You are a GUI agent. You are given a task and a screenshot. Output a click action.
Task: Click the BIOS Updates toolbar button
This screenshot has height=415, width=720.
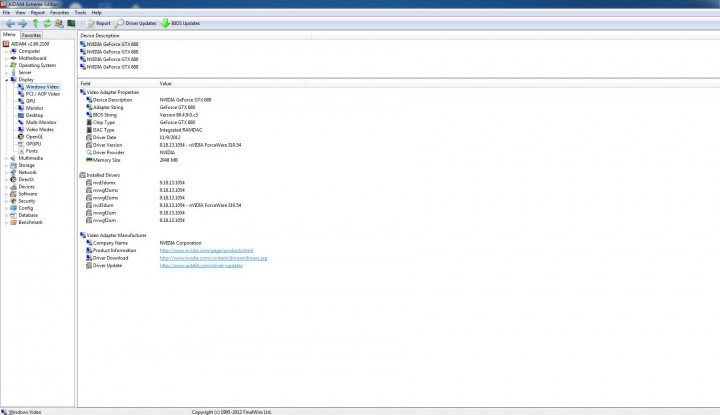coord(180,23)
